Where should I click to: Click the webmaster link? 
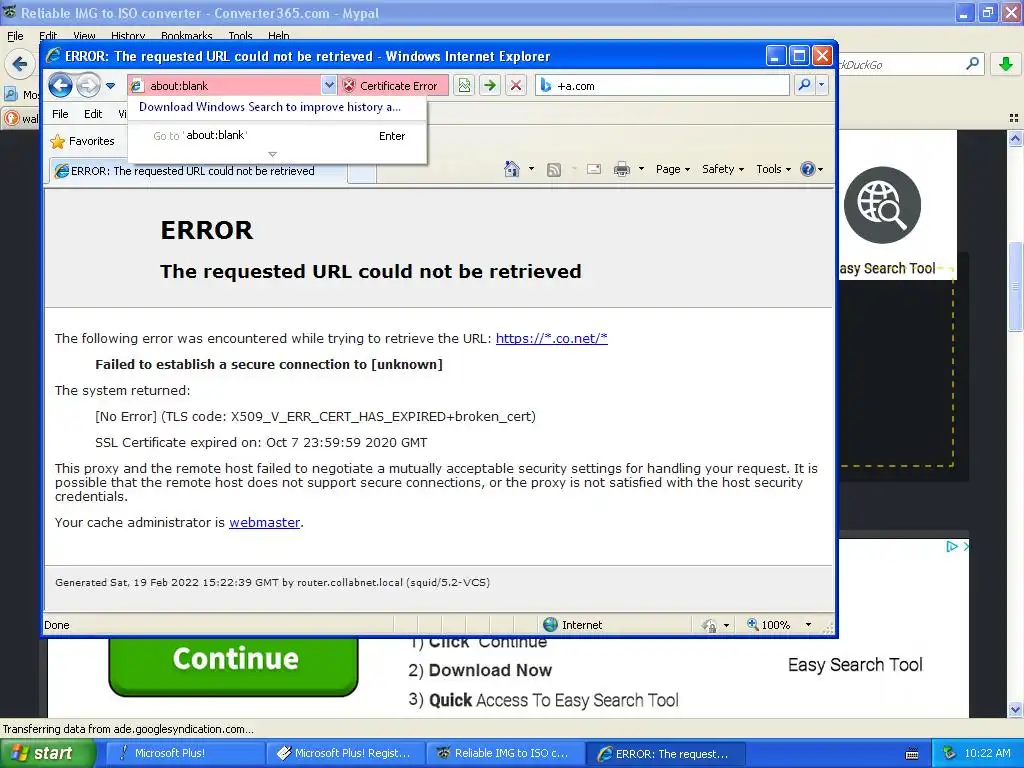click(x=264, y=522)
